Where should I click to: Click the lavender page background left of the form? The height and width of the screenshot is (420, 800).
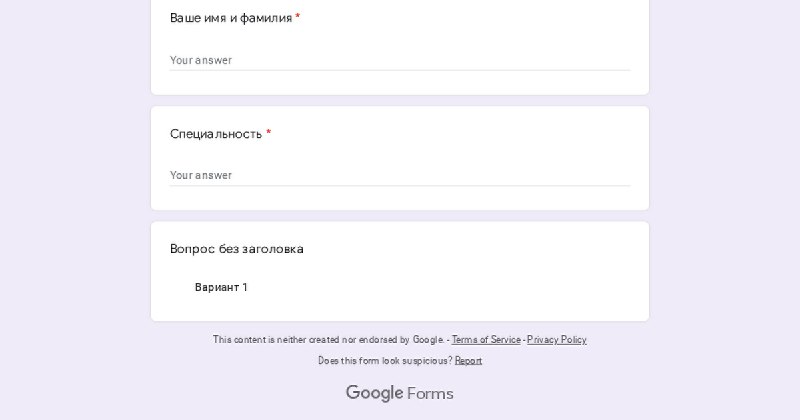[76, 204]
